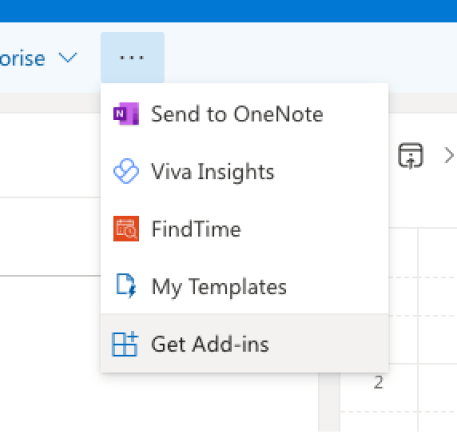Image resolution: width=457 pixels, height=432 pixels.
Task: Click the OneNote icon in the menu
Action: pyautogui.click(x=126, y=114)
